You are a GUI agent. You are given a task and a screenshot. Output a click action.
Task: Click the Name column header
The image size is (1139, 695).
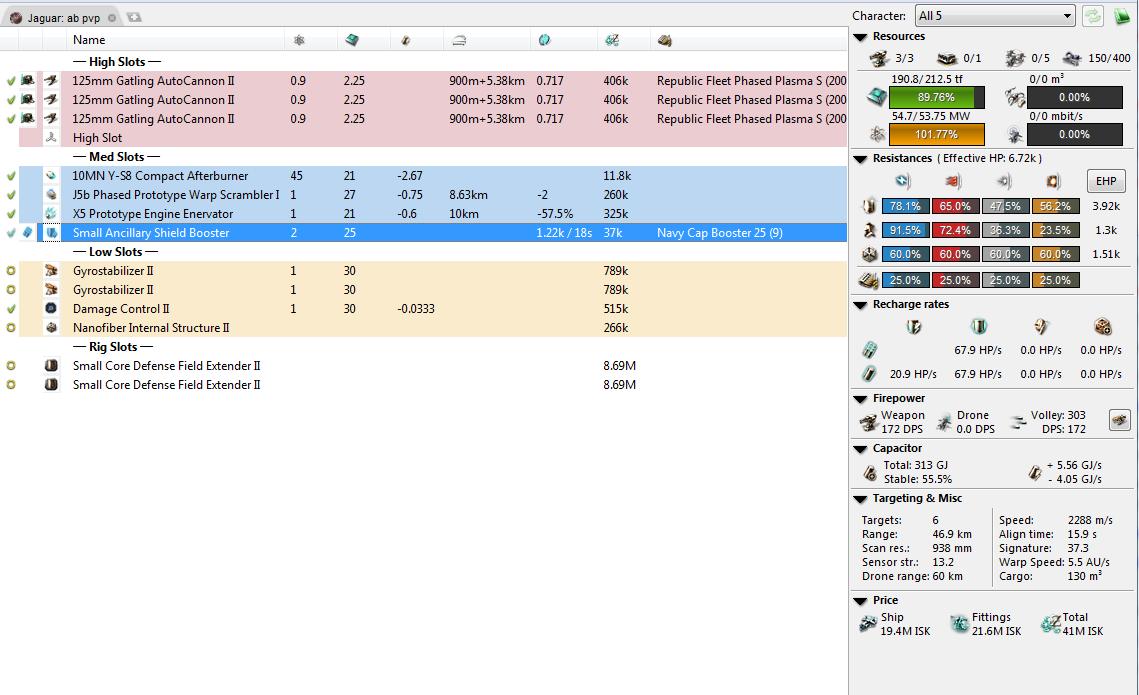click(x=177, y=40)
